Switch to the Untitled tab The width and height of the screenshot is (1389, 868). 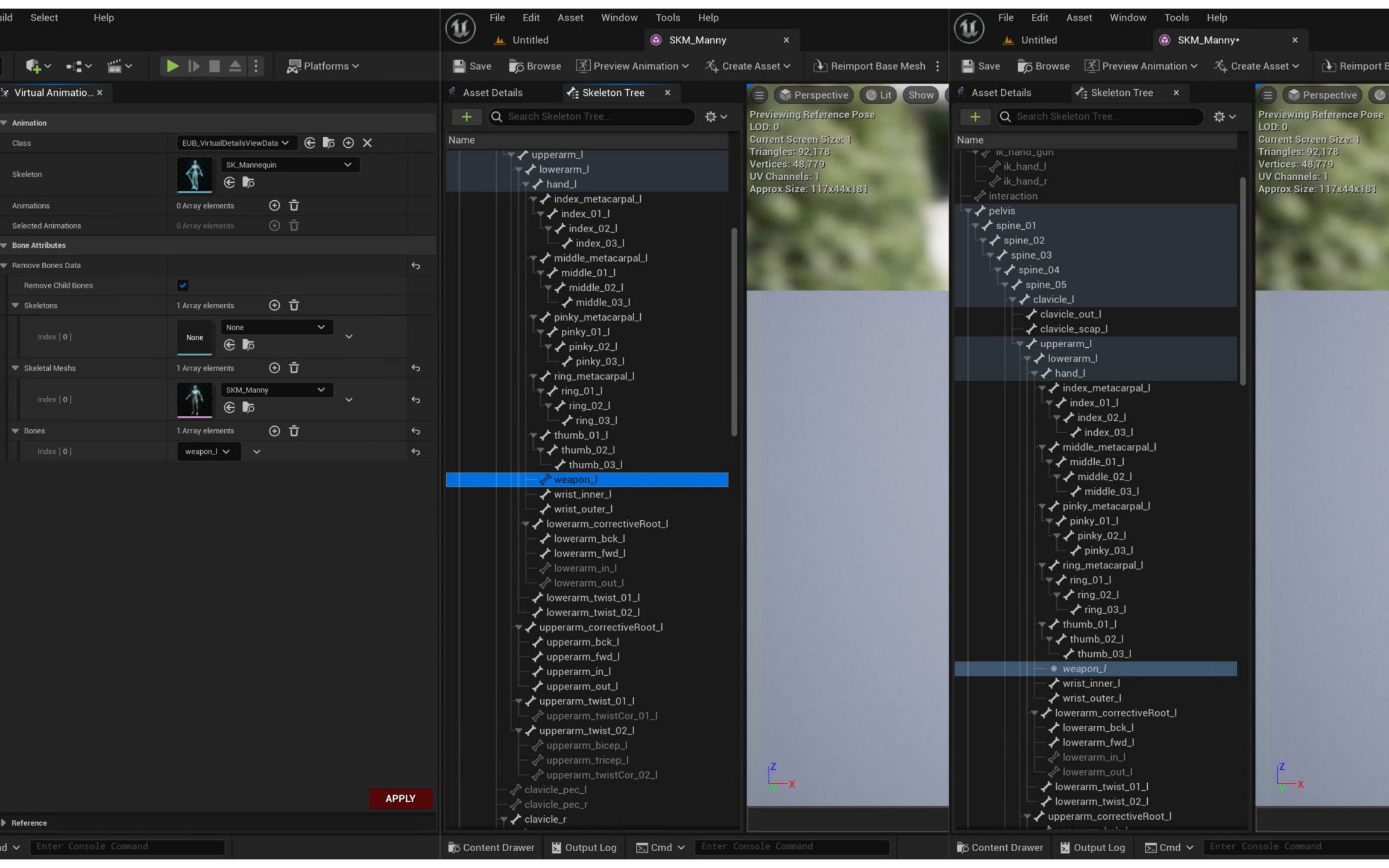click(x=529, y=40)
